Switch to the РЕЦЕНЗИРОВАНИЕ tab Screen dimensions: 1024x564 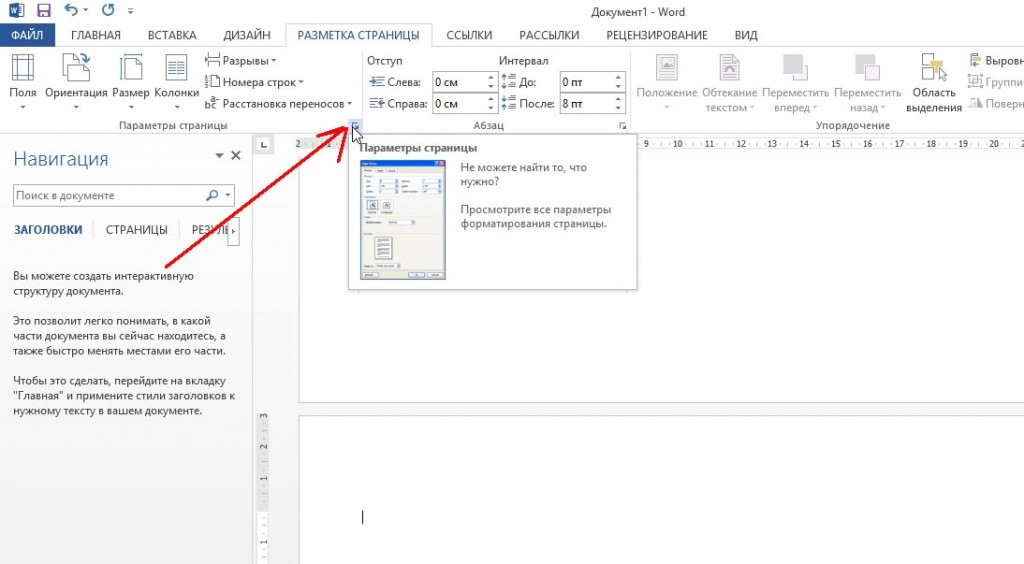click(x=657, y=35)
